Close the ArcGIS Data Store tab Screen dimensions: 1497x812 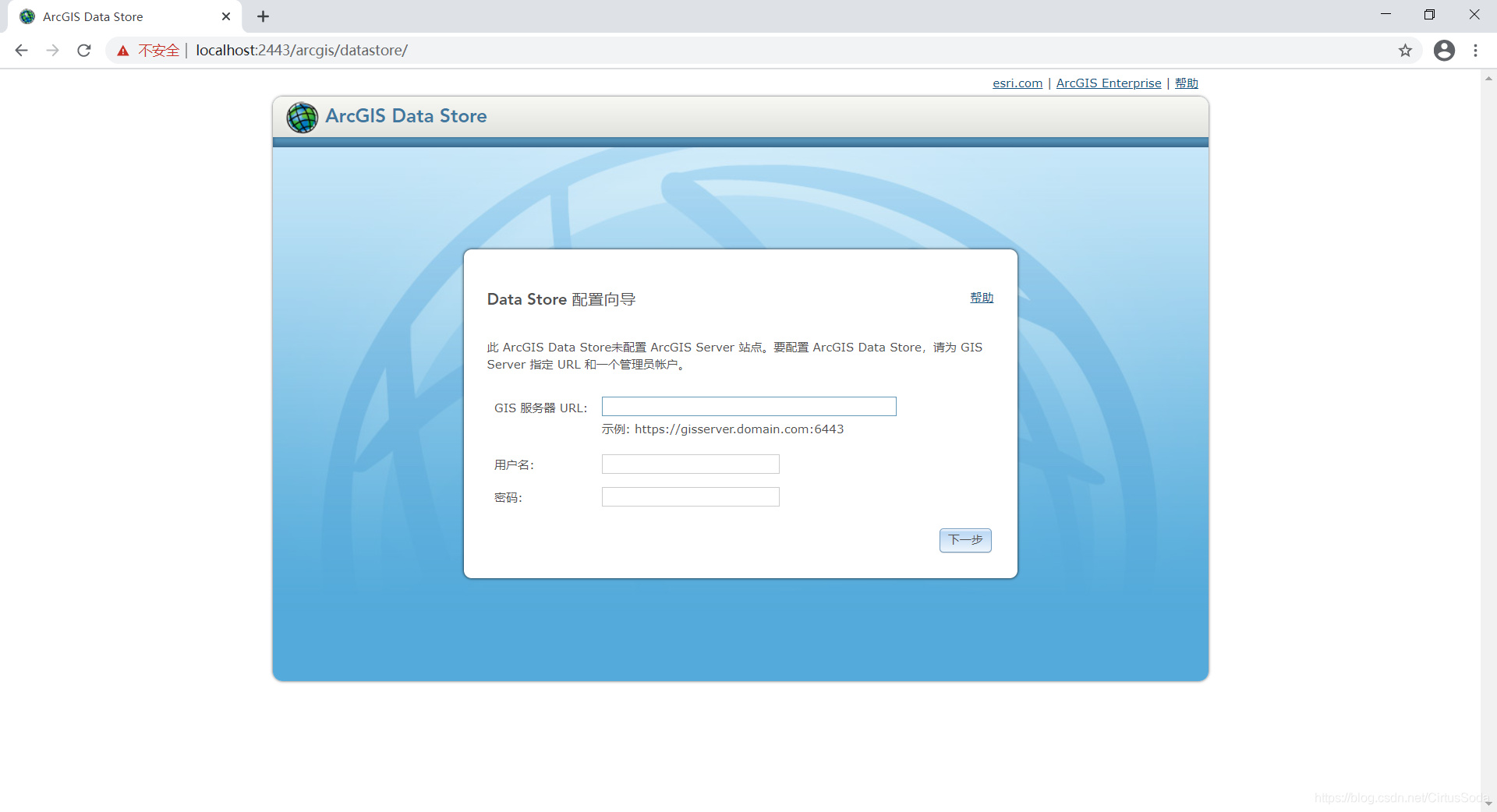[x=226, y=16]
